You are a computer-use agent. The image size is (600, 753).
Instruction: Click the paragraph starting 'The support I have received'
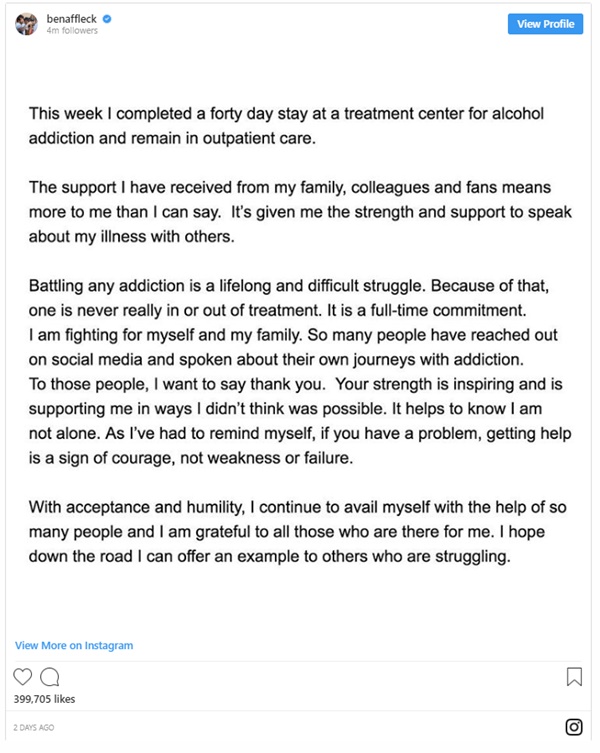pos(300,212)
